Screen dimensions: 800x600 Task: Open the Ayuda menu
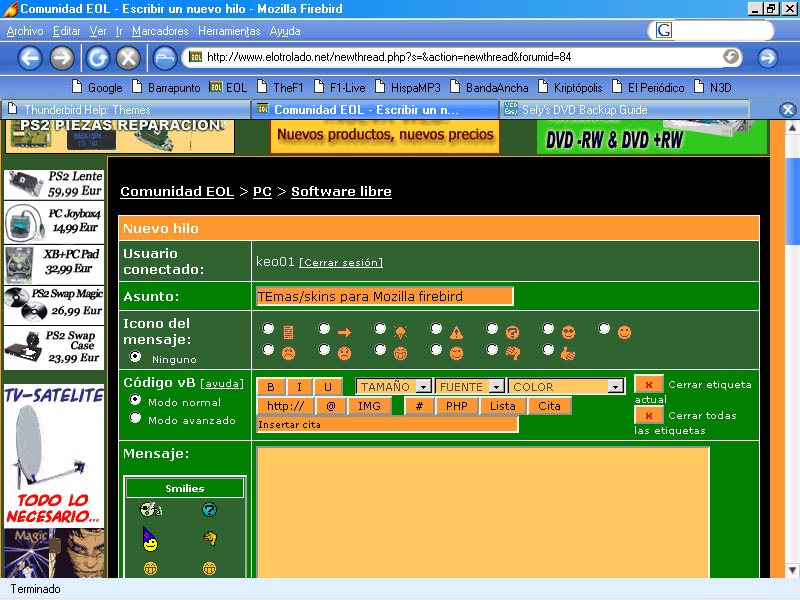pos(285,31)
